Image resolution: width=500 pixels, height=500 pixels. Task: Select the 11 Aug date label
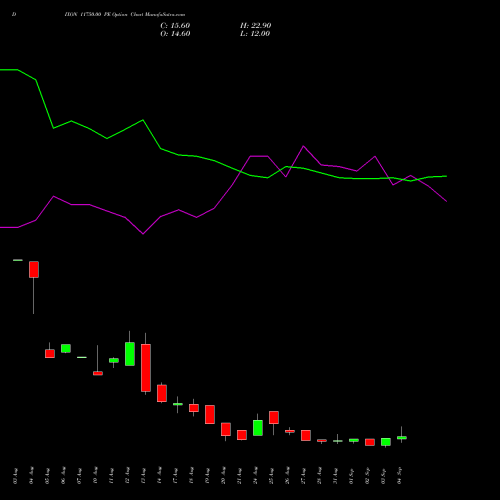[112, 476]
